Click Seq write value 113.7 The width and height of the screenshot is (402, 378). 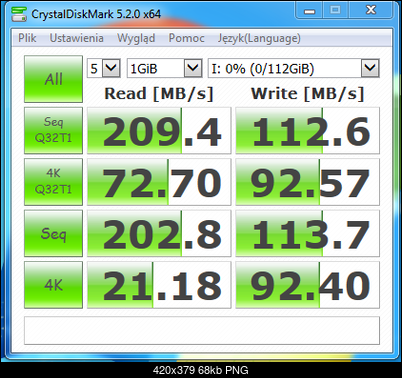click(x=307, y=233)
